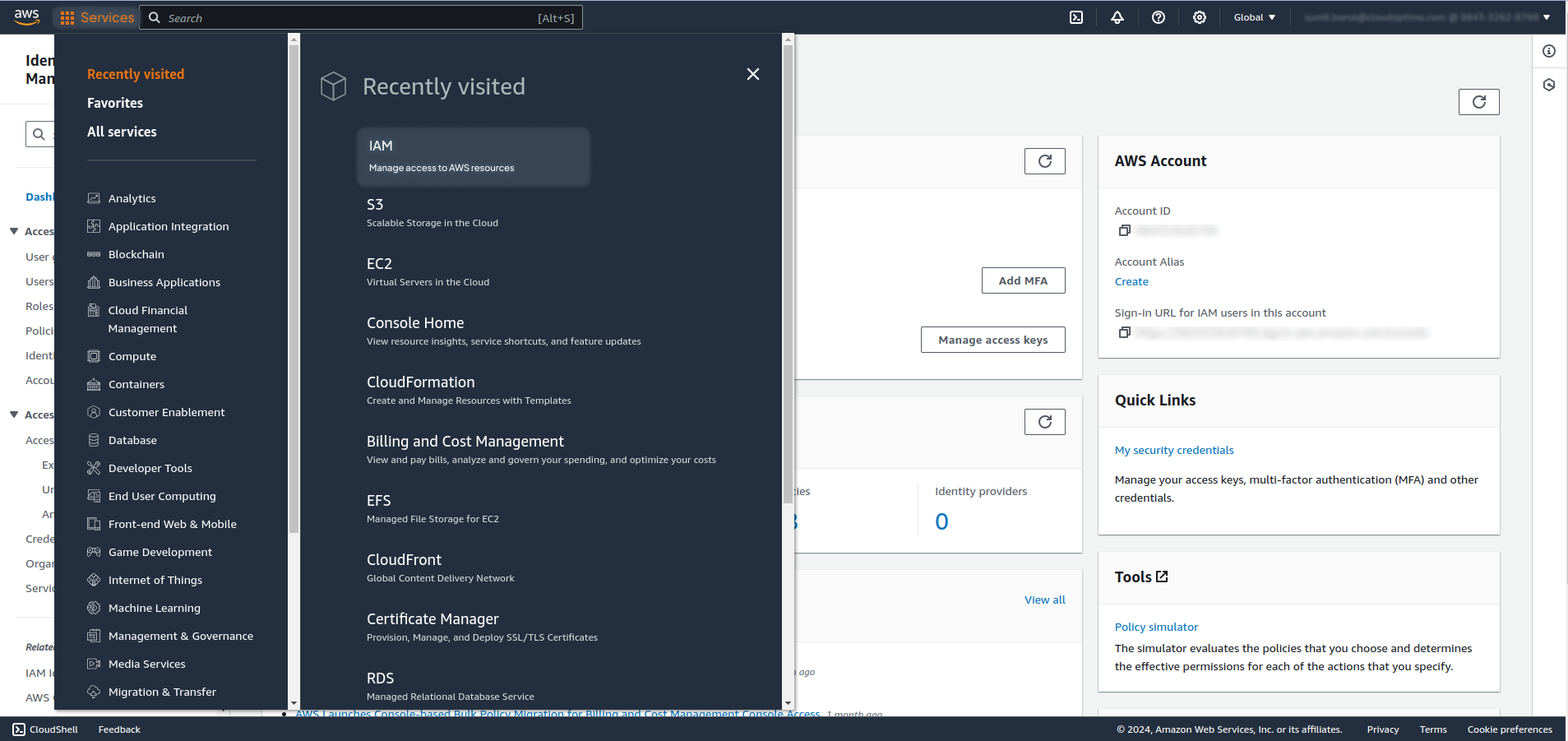Open the Services grid menu

pos(97,17)
